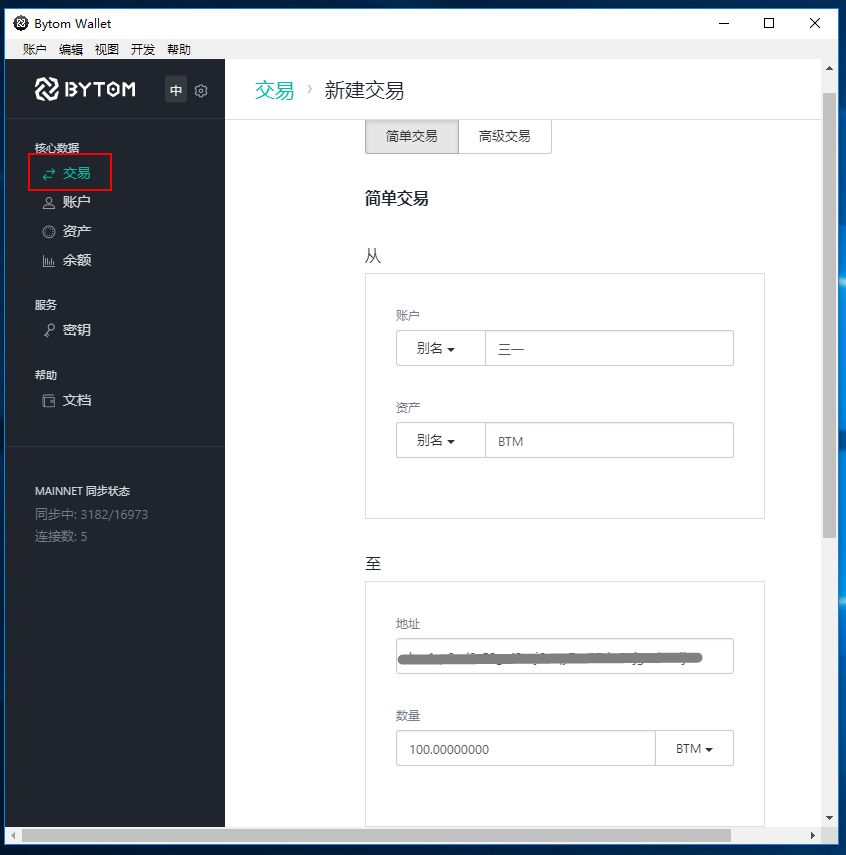
Task: Click the 数量 amount field showing 100.00000000
Action: 526,748
